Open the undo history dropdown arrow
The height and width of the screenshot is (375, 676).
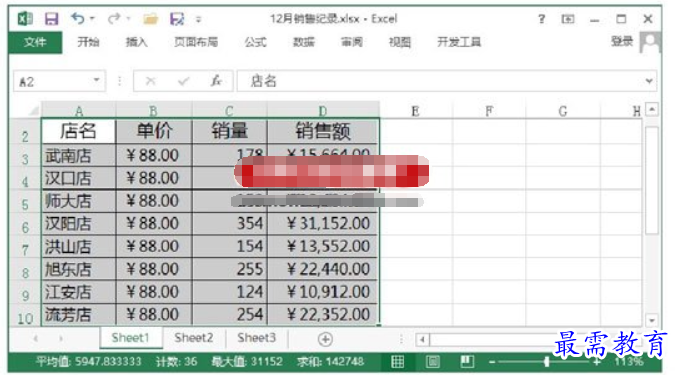pyautogui.click(x=92, y=19)
